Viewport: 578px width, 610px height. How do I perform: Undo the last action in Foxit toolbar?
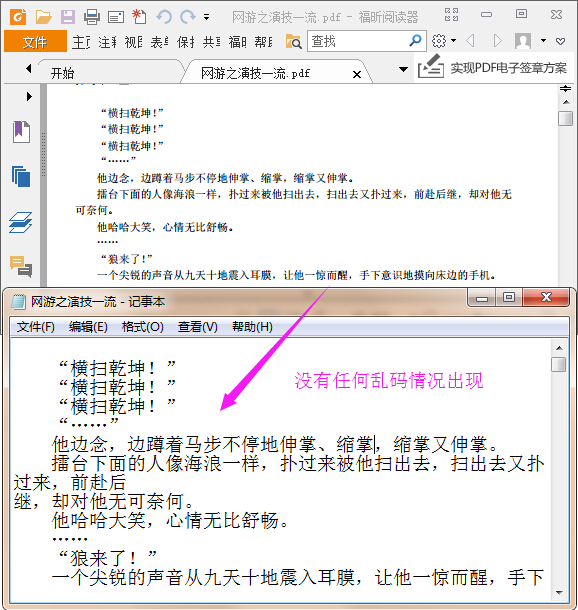click(164, 17)
